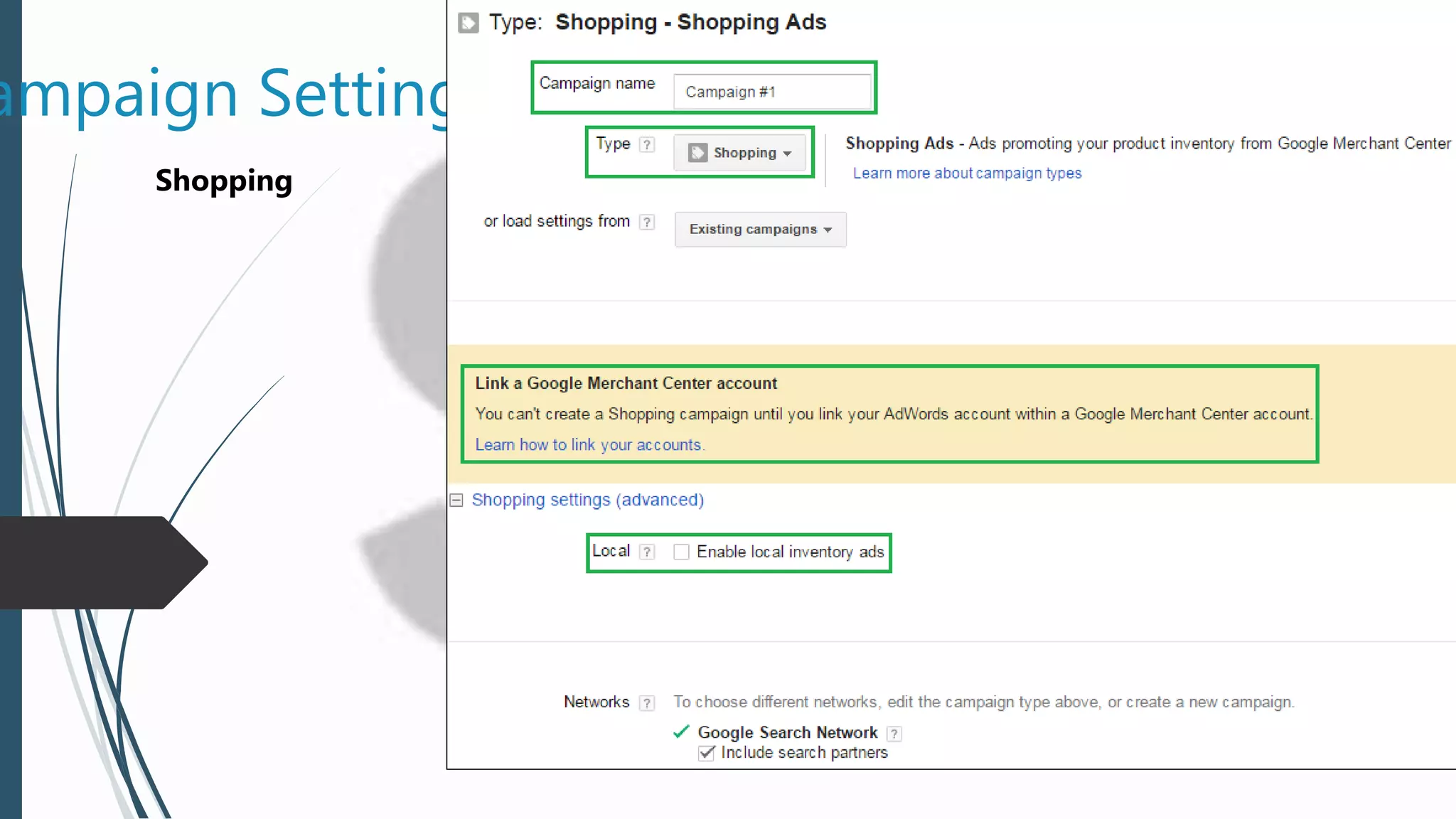Uncheck 'Include search partners' checkbox
1456x819 pixels.
(707, 753)
